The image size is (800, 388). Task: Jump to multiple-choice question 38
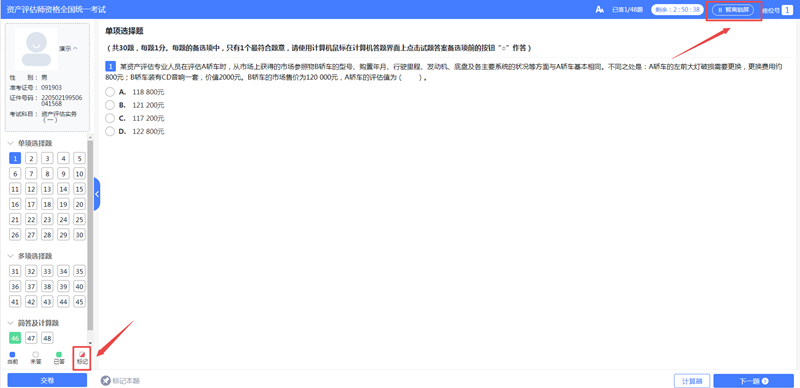(47, 286)
